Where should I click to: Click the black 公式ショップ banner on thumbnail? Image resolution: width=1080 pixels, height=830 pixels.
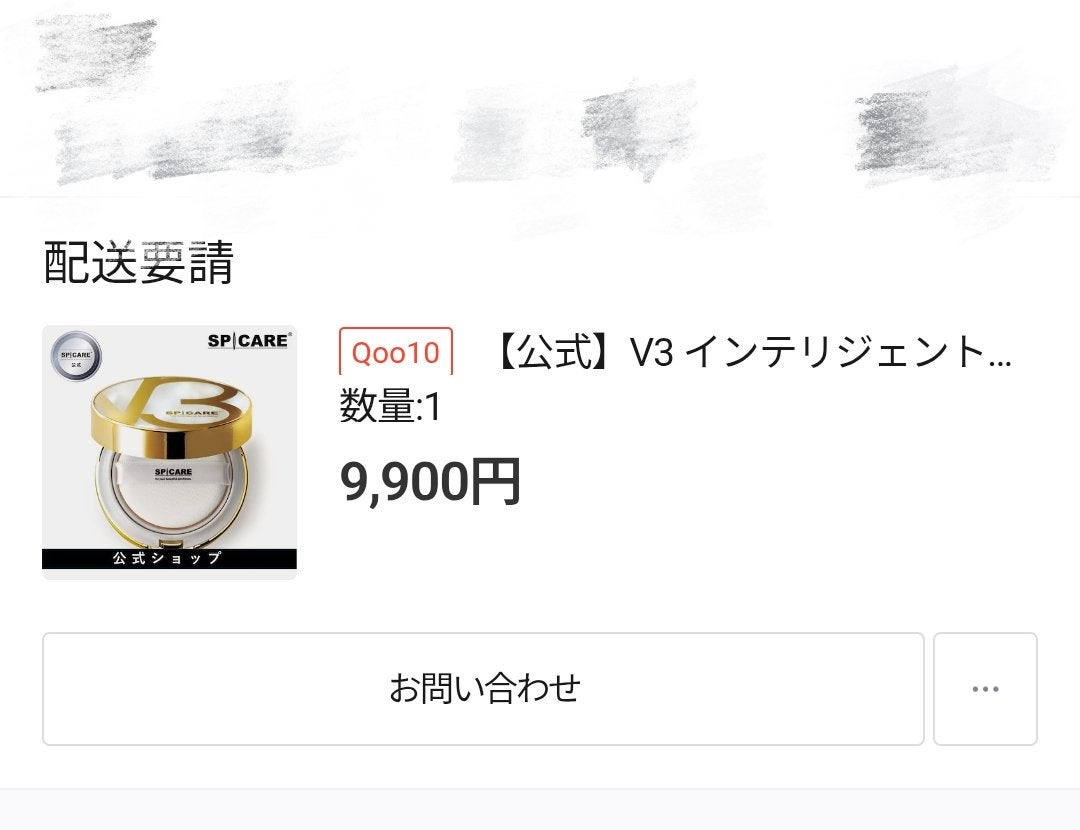point(169,559)
